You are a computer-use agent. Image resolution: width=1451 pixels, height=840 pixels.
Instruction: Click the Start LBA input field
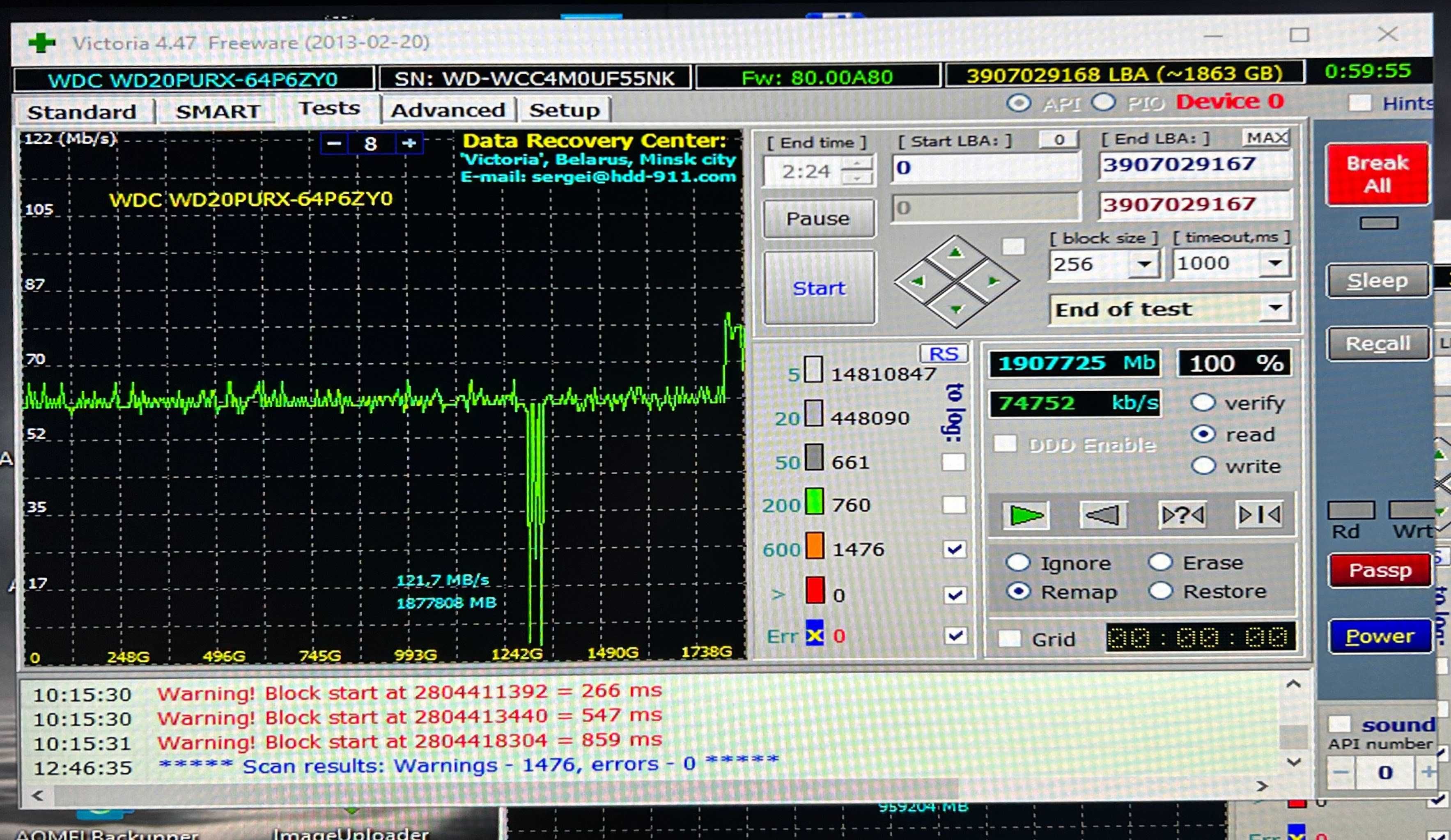tap(986, 168)
